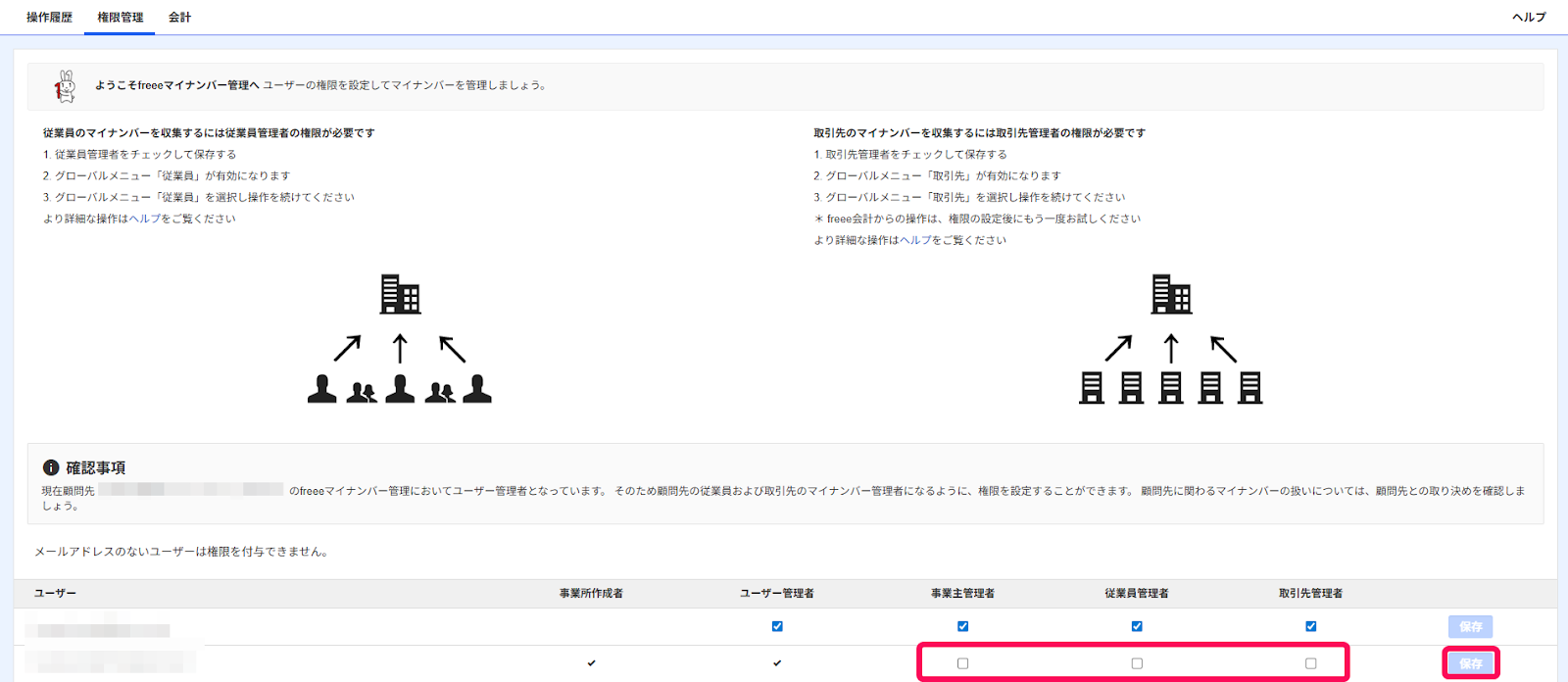The image size is (1568, 682).
Task: Open ヘルプ at the top right
Action: 1529,17
